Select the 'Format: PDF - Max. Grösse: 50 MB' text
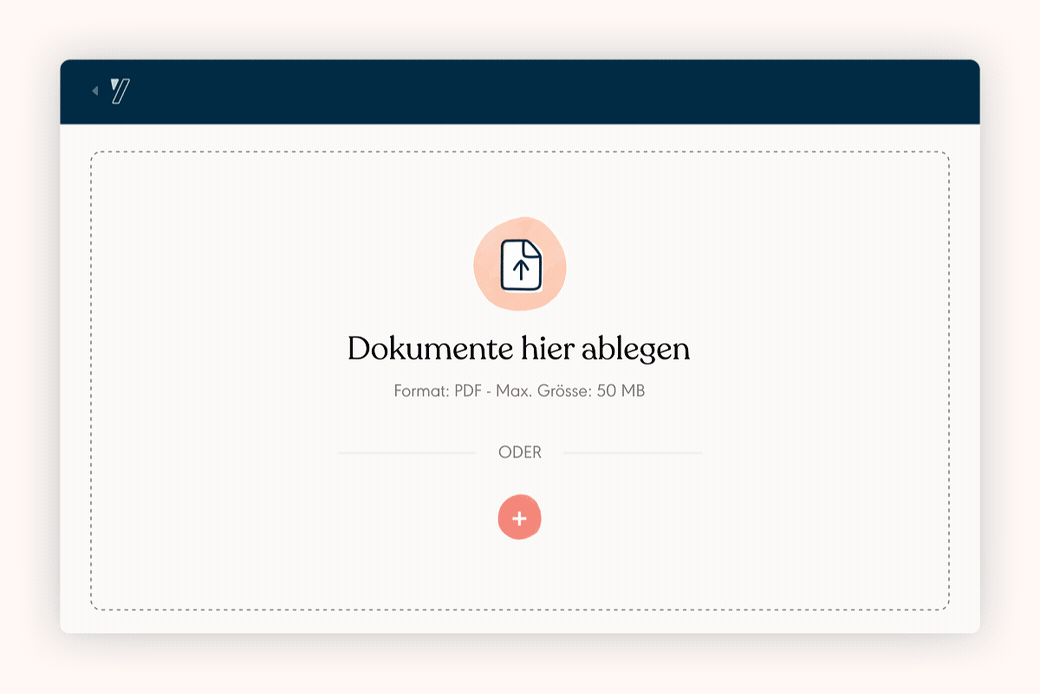The image size is (1040, 694). tap(519, 391)
